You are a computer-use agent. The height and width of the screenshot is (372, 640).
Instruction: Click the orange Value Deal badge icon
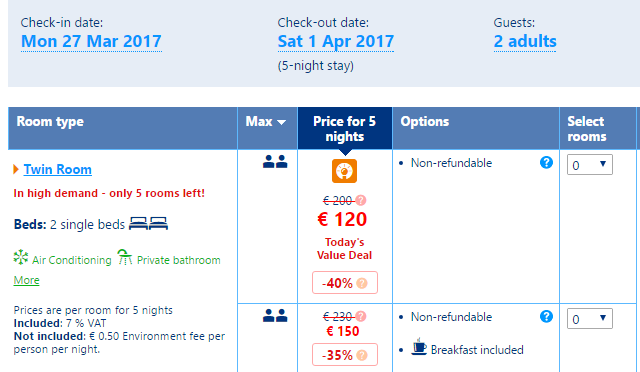344,171
